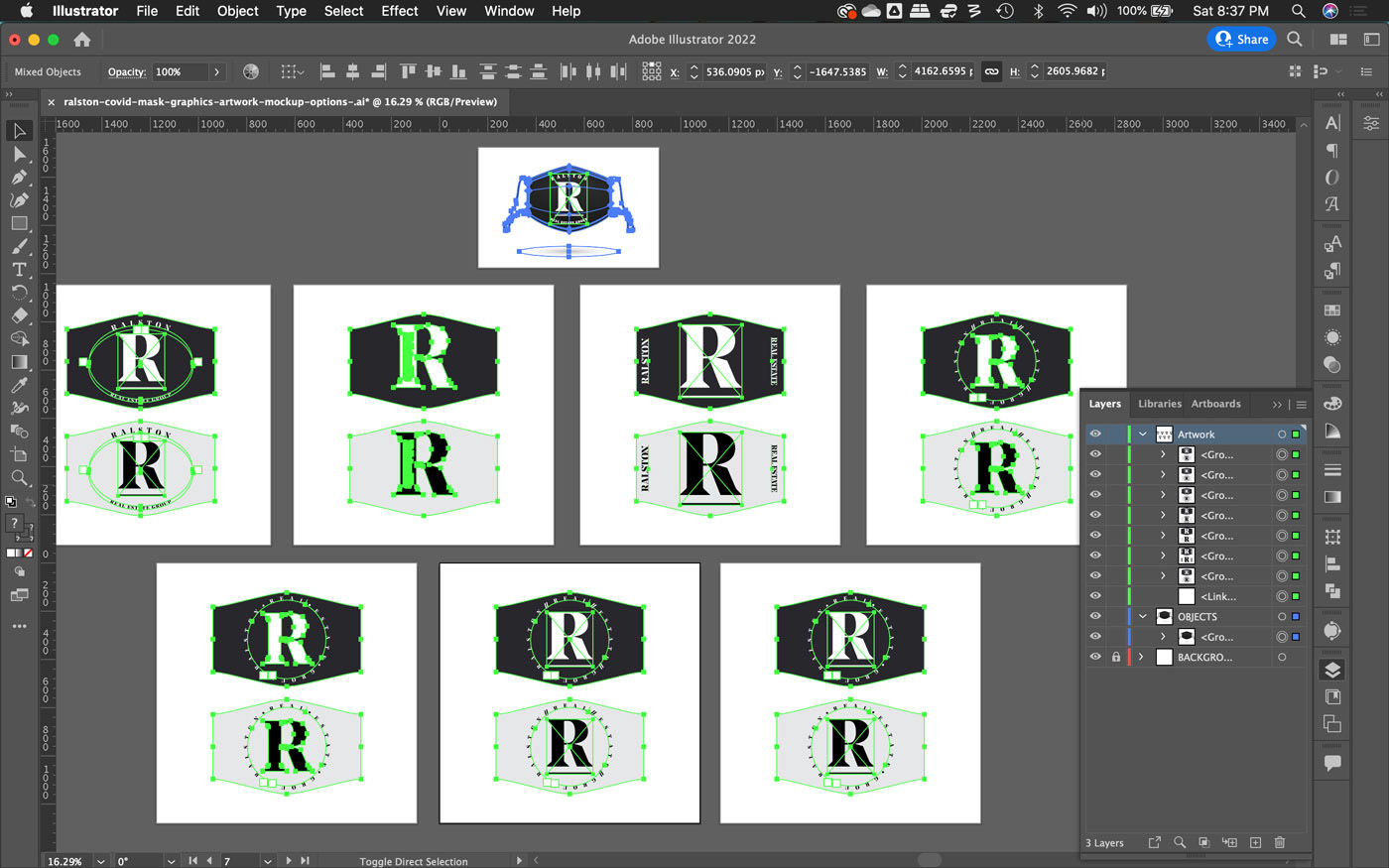Open Edit Toolbar three dots
1389x868 pixels.
(x=19, y=626)
